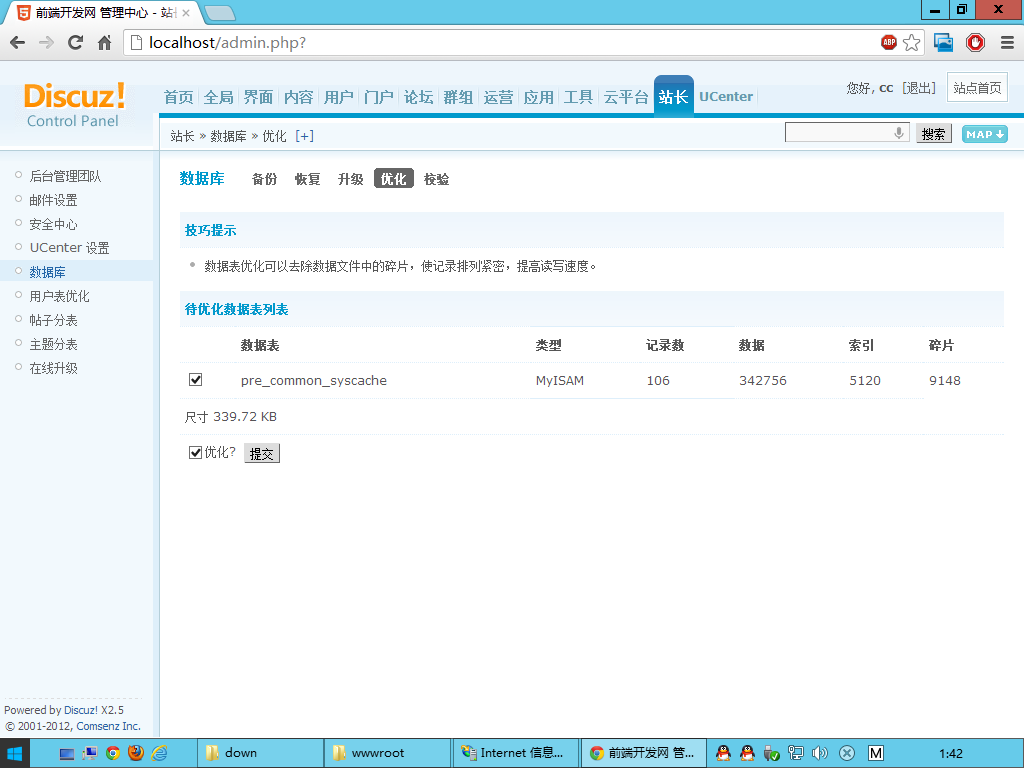
Task: Open the UCenter top menu
Action: [x=726, y=97]
